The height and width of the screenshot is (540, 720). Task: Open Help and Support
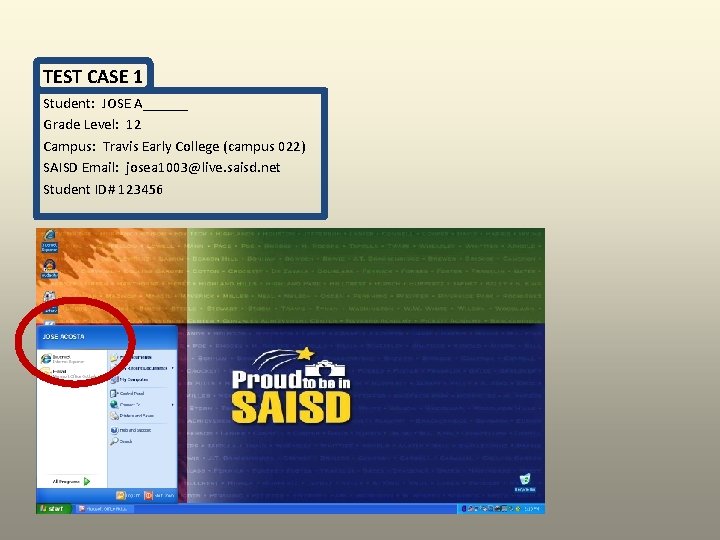pos(131,430)
